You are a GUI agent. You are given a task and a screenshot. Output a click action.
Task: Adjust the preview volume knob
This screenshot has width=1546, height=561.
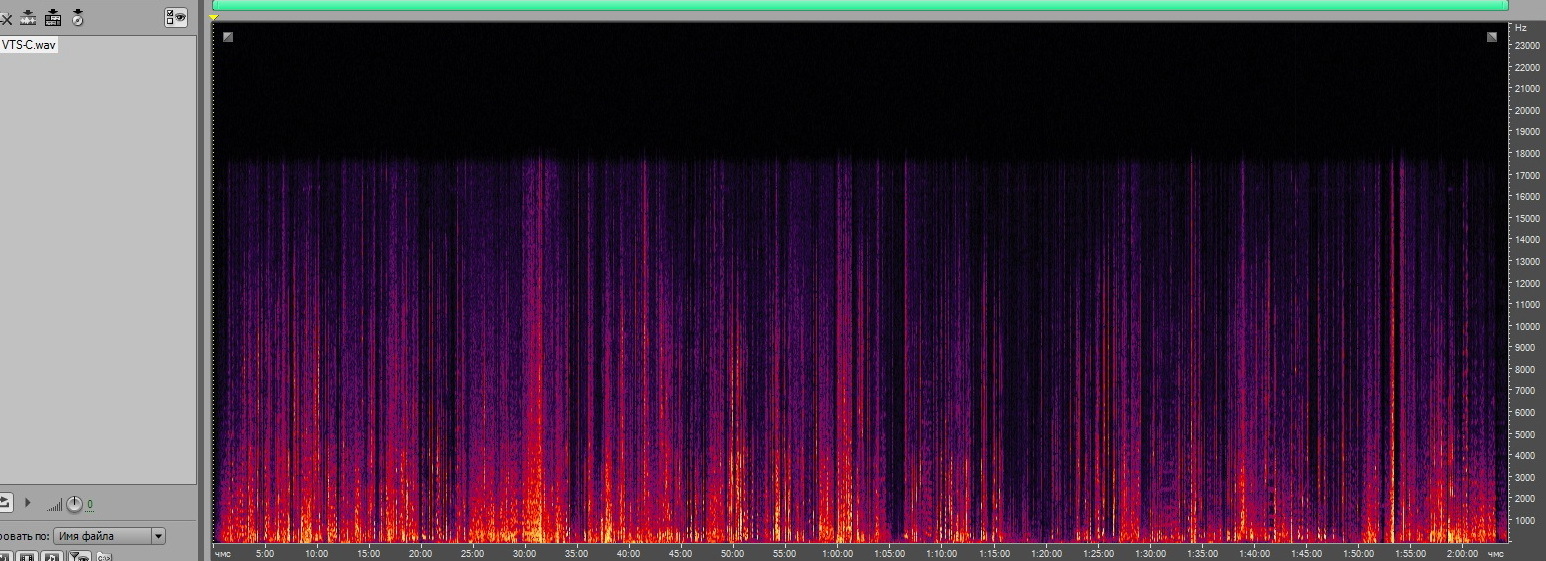[74, 504]
